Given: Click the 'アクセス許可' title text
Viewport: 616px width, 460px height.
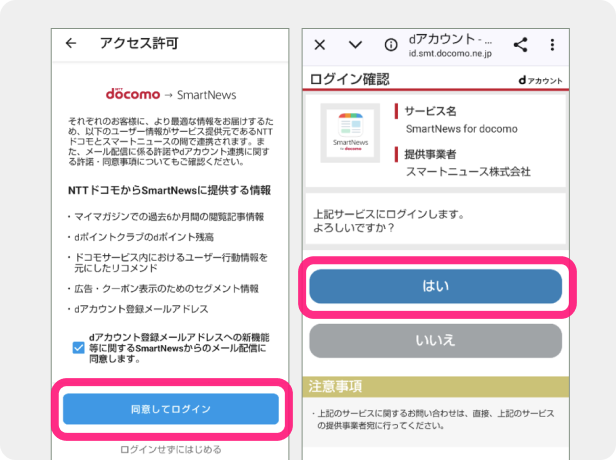Looking at the screenshot, I should (x=139, y=43).
